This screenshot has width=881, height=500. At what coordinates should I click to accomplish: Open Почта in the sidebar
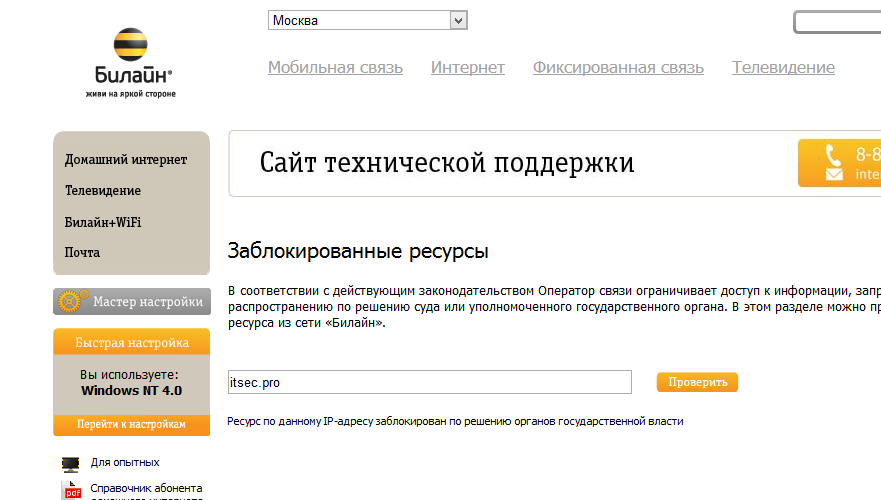coord(82,253)
